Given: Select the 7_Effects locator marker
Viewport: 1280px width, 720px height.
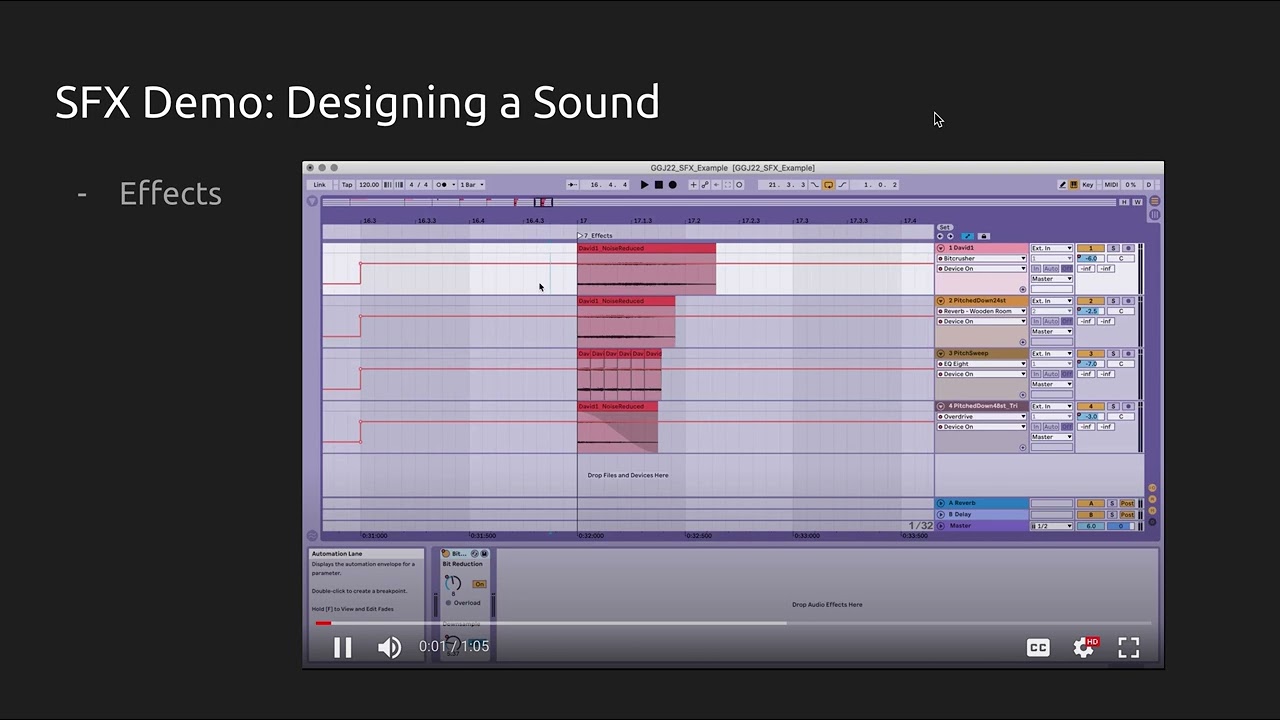Looking at the screenshot, I should click(x=596, y=236).
